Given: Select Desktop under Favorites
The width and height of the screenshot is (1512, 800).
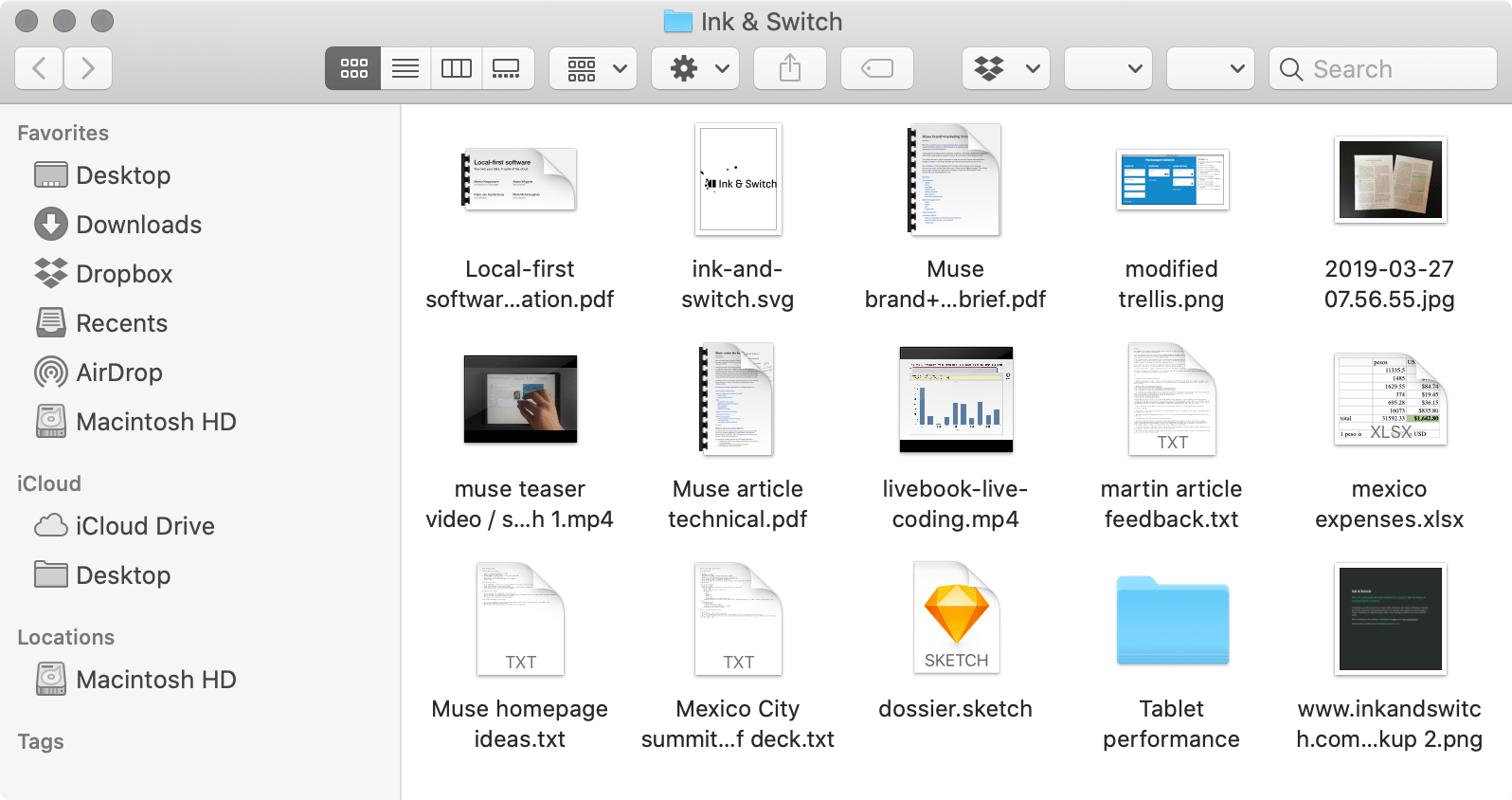Looking at the screenshot, I should 123,175.
